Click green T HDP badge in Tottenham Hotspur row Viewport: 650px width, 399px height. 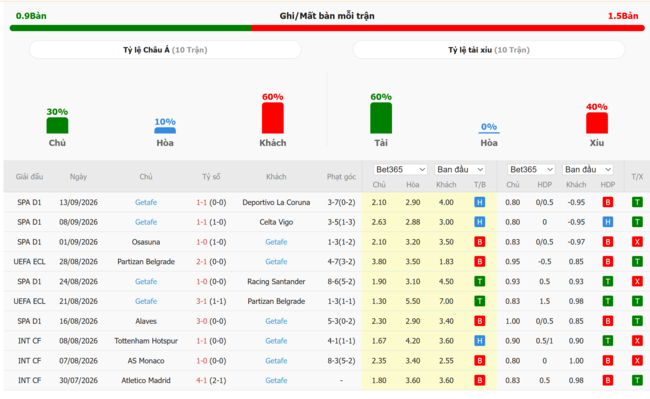click(608, 341)
